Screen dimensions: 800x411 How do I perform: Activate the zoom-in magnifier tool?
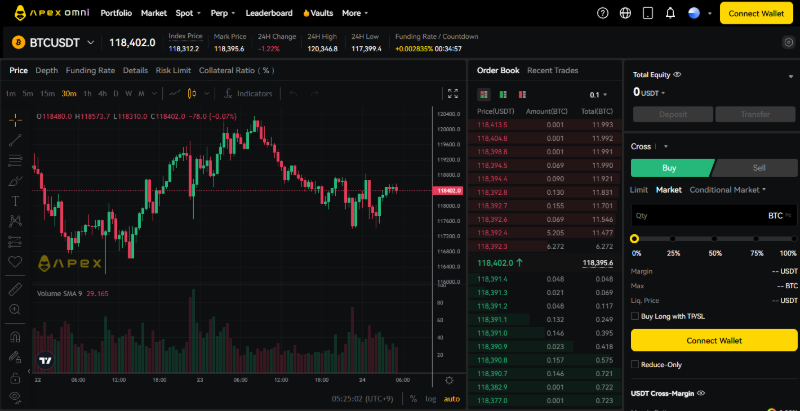tap(15, 310)
